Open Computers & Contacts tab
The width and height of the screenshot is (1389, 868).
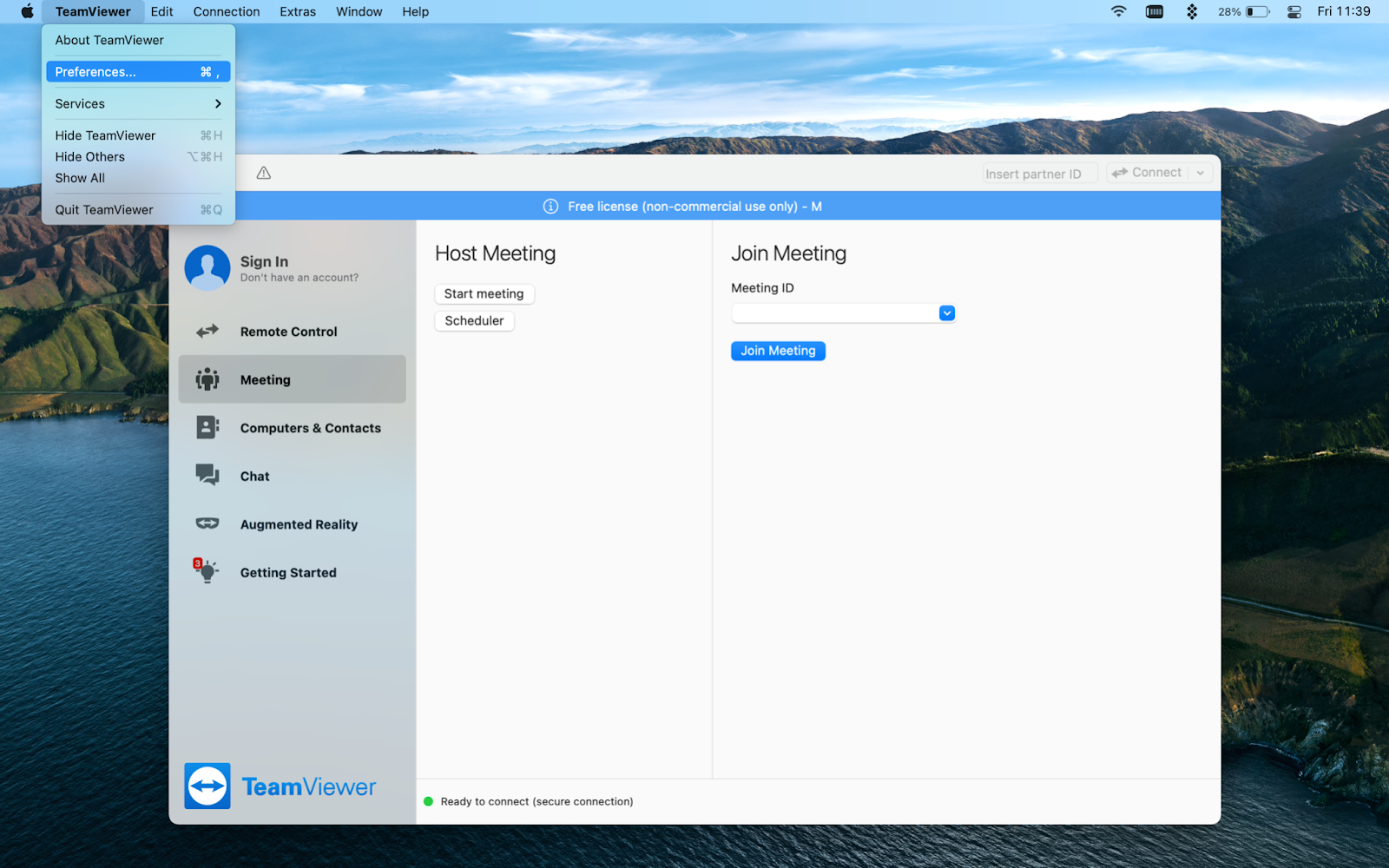pyautogui.click(x=293, y=428)
